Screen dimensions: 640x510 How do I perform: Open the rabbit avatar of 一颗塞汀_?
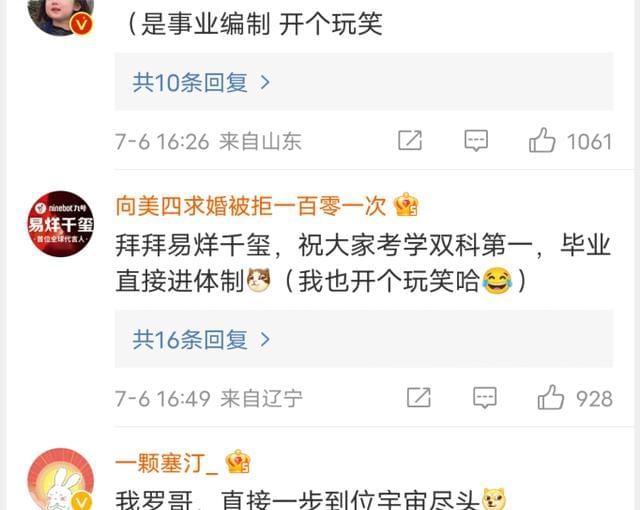pyautogui.click(x=60, y=479)
